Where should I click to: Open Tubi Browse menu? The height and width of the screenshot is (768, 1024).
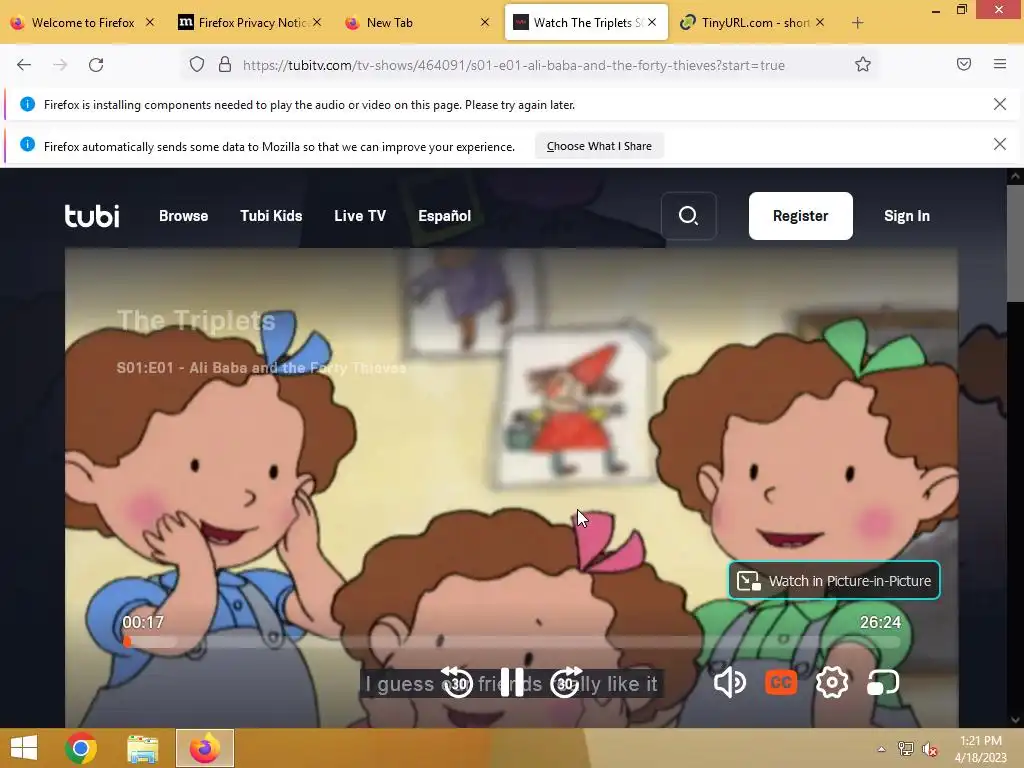point(184,216)
